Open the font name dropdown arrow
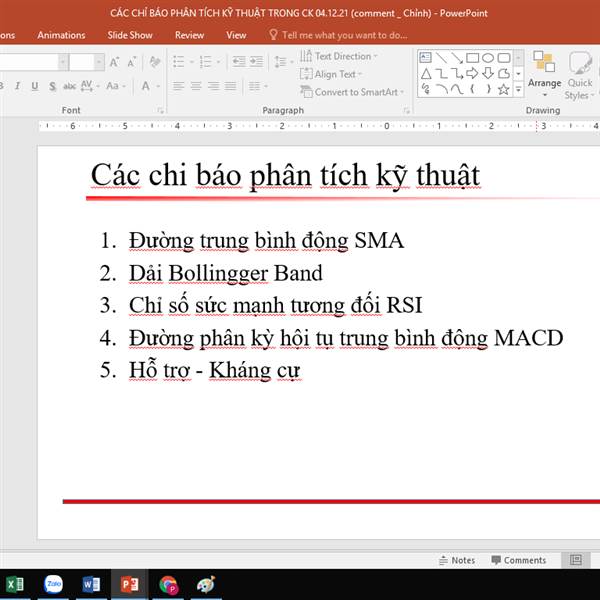This screenshot has height=600, width=600. click(63, 62)
